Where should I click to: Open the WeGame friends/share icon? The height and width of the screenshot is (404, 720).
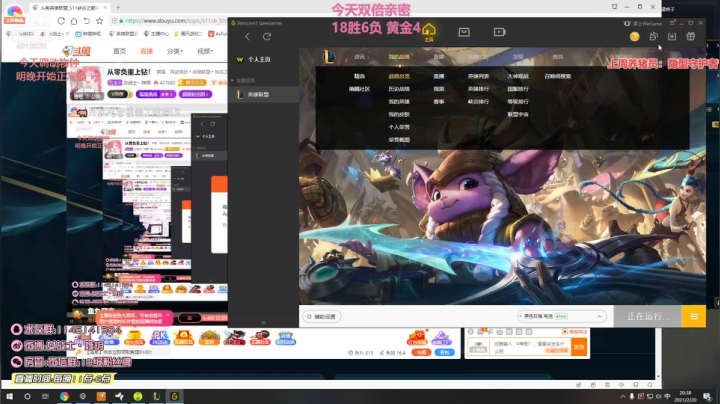coord(653,36)
